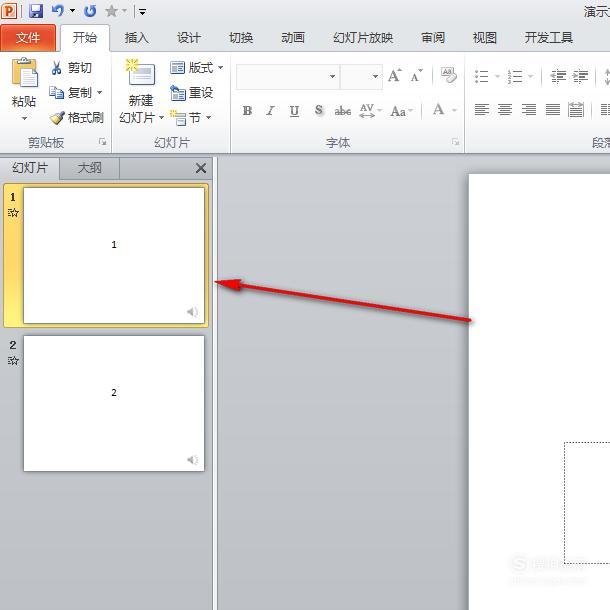This screenshot has width=610, height=610.
Task: Click animation star icon under slide 1
Action: [x=13, y=212]
